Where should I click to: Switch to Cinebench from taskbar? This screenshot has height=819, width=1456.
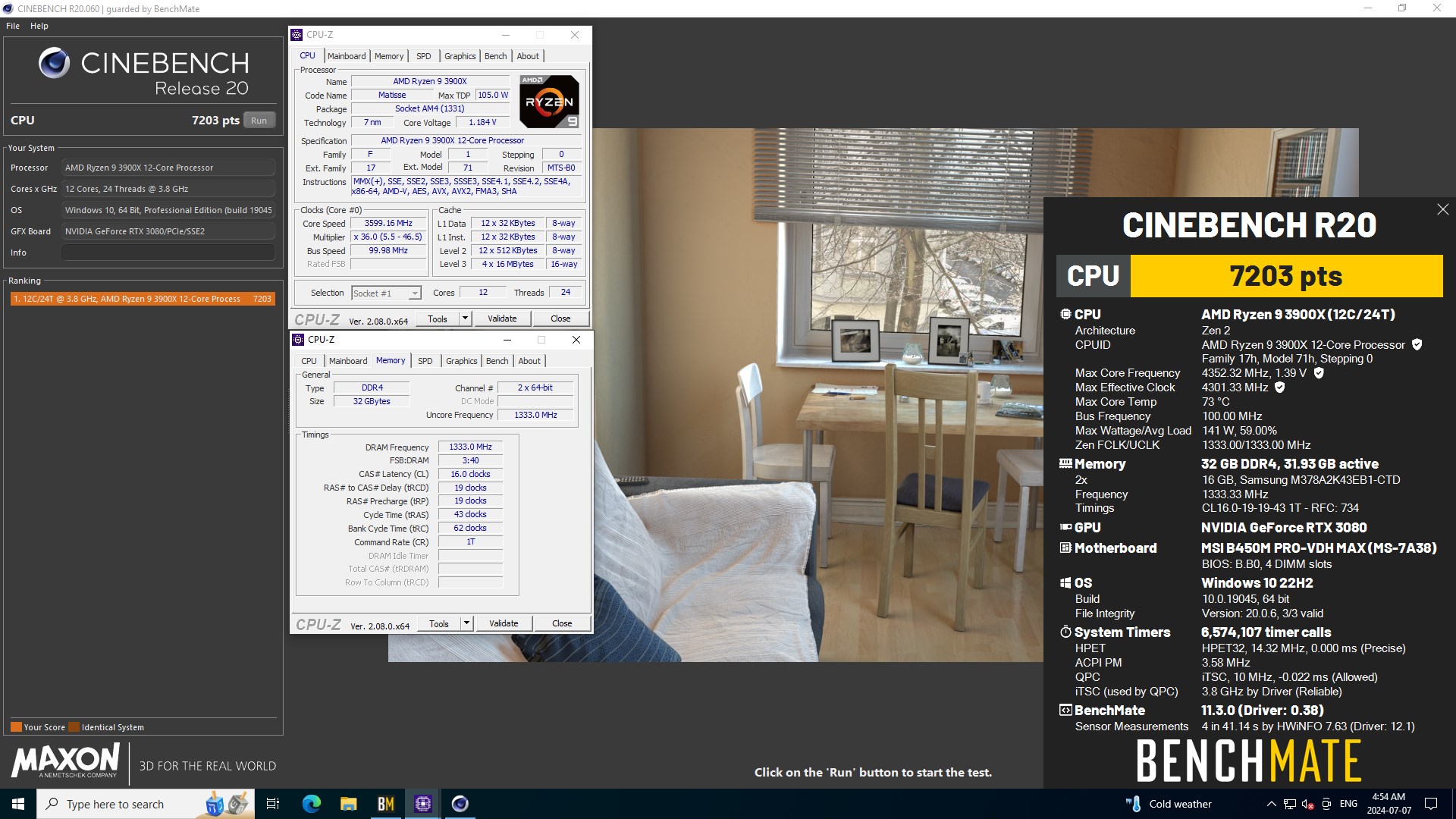[x=460, y=804]
